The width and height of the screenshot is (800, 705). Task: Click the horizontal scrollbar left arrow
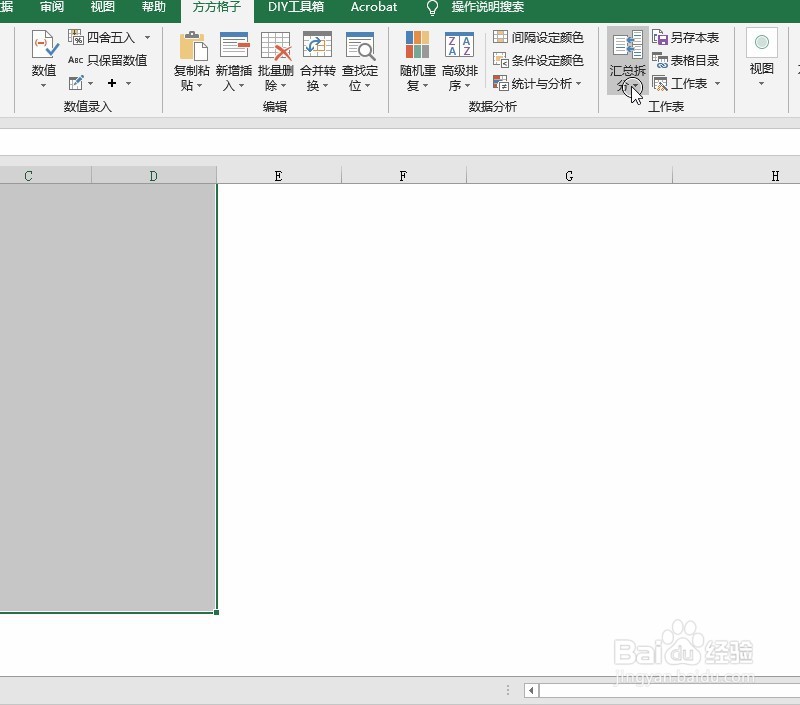531,691
